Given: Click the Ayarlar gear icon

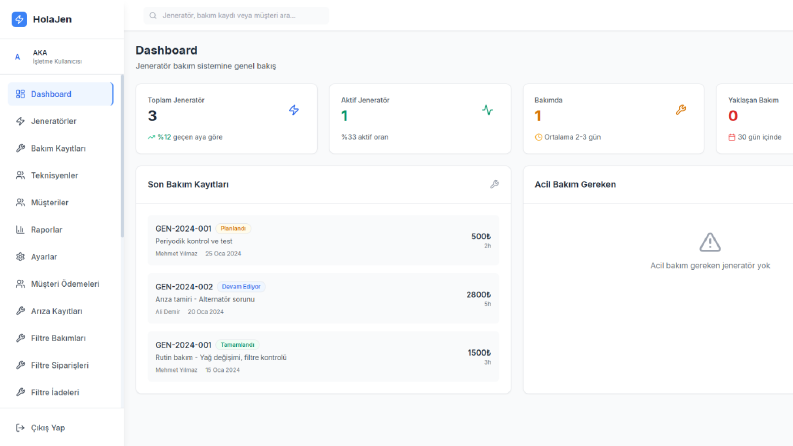Looking at the screenshot, I should 20,257.
